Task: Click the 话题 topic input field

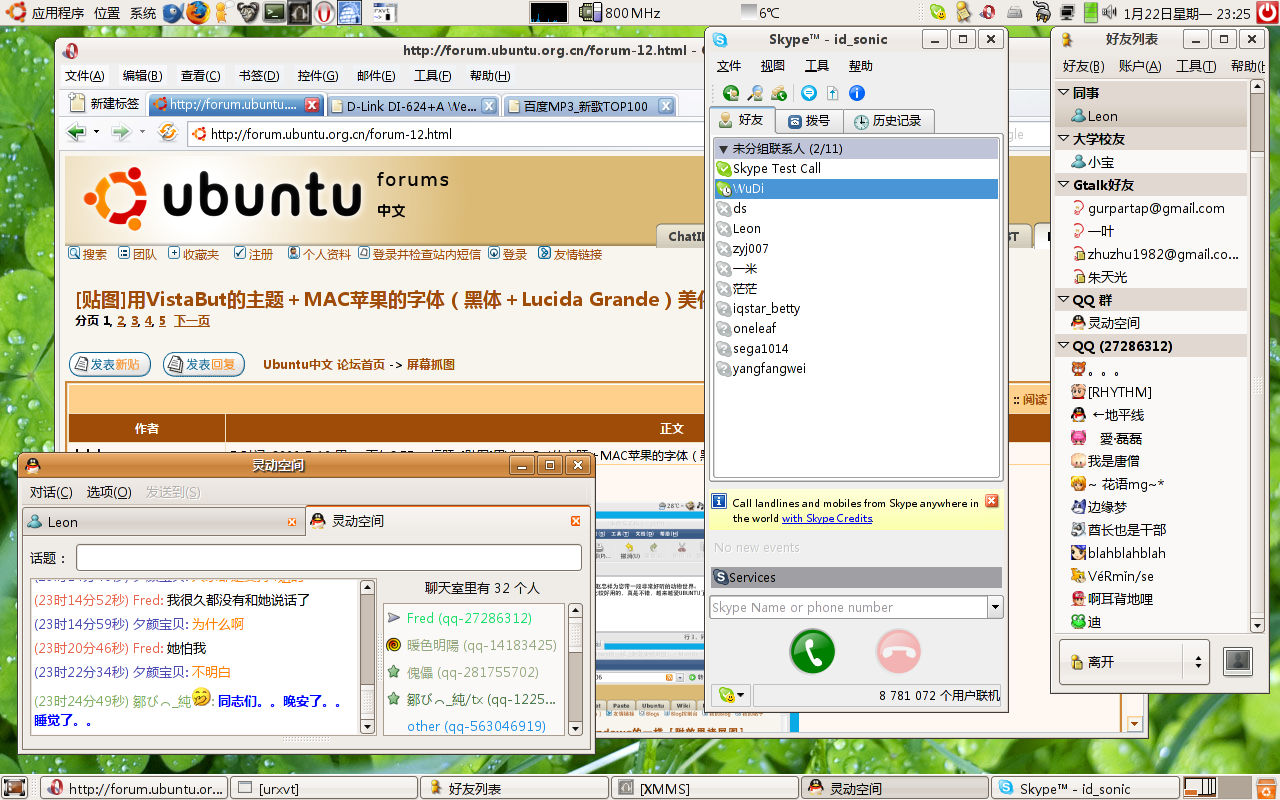Action: pos(329,558)
